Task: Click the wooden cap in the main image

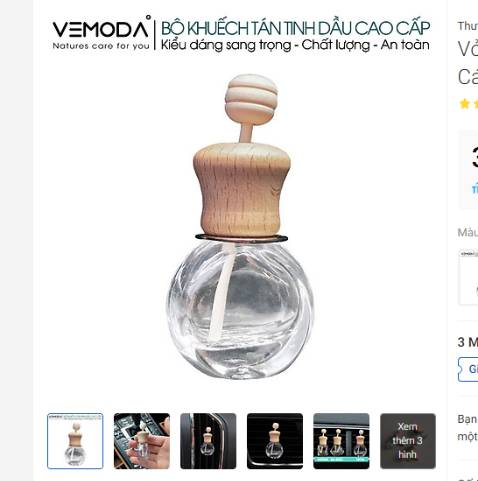Action: click(x=242, y=189)
